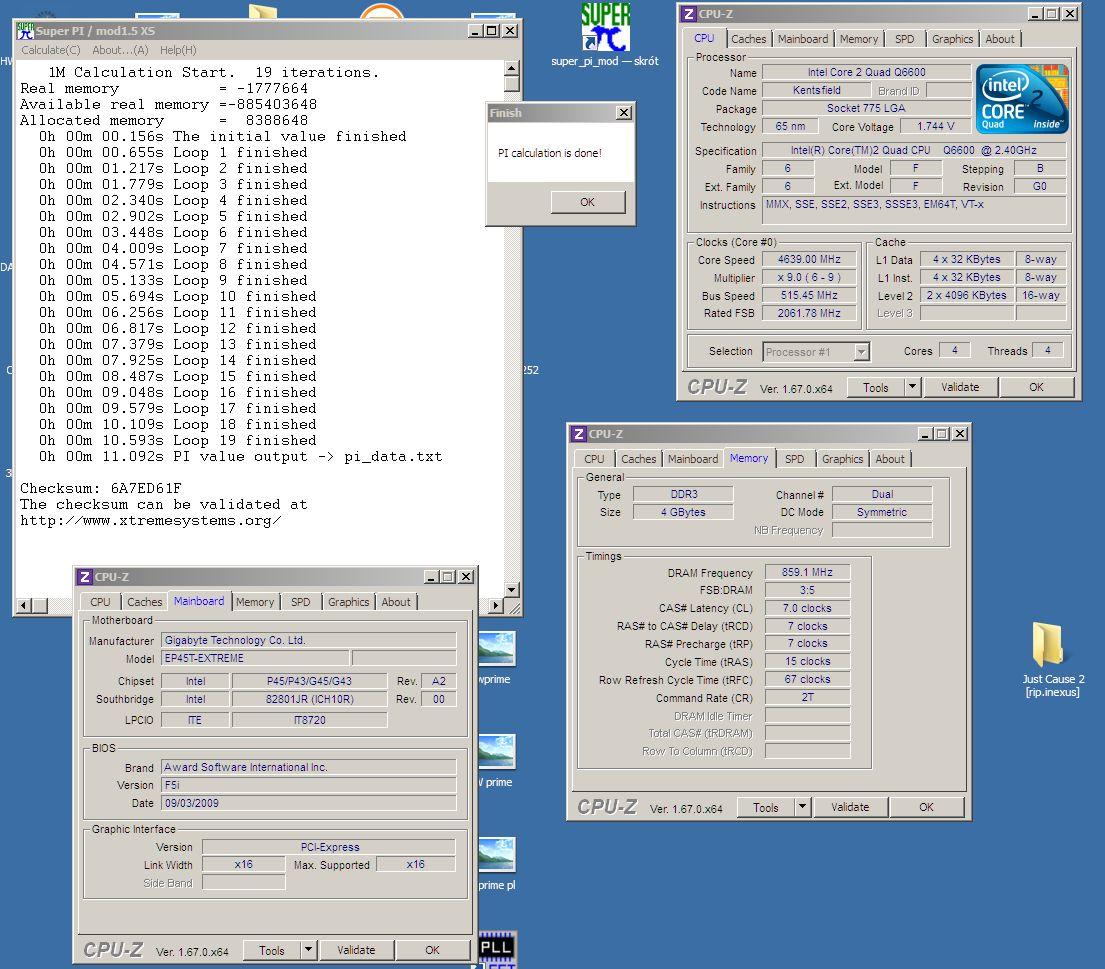Viewport: 1105px width, 969px height.
Task: Select Caches tab in Memory CPU-Z window
Action: [638, 459]
